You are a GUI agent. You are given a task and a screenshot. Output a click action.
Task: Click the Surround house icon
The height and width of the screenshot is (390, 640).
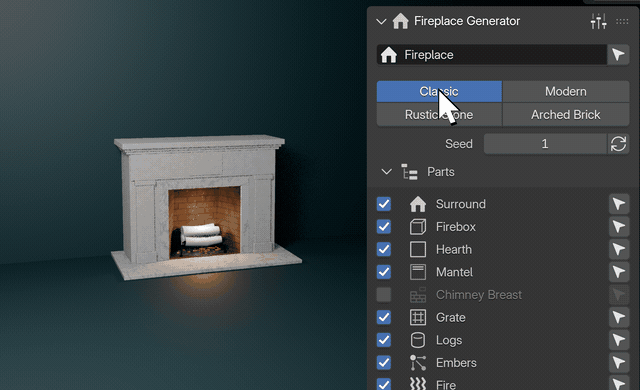click(418, 204)
